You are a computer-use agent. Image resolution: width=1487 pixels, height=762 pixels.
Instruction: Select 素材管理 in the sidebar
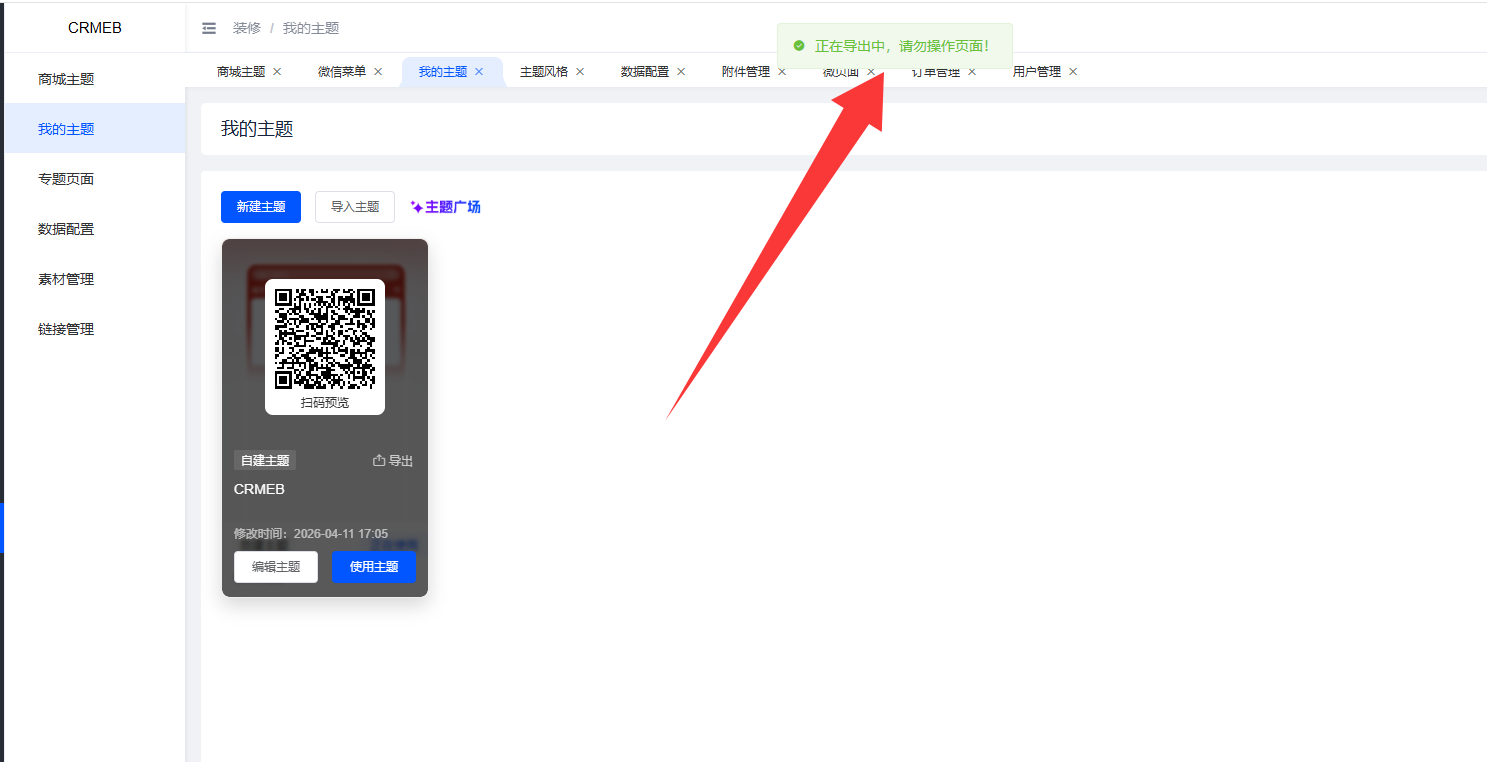66,279
